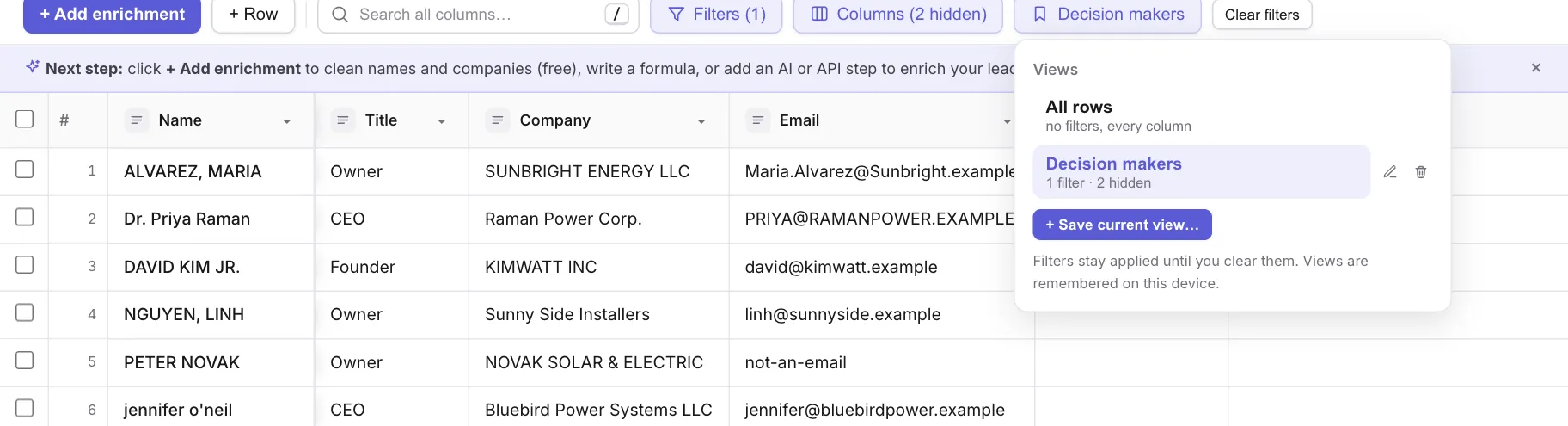This screenshot has height=426, width=1568.
Task: Click the Company column header label
Action: click(x=554, y=120)
